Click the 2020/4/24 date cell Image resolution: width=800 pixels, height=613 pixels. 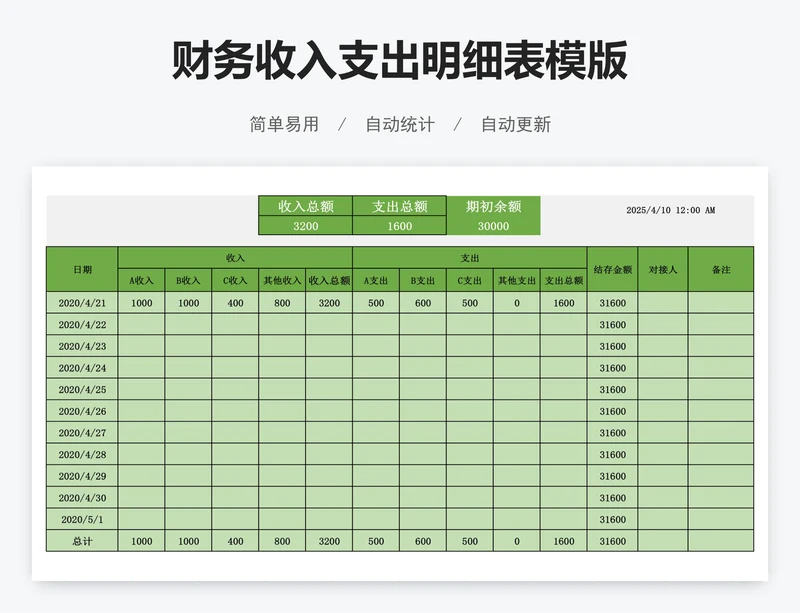tap(82, 368)
